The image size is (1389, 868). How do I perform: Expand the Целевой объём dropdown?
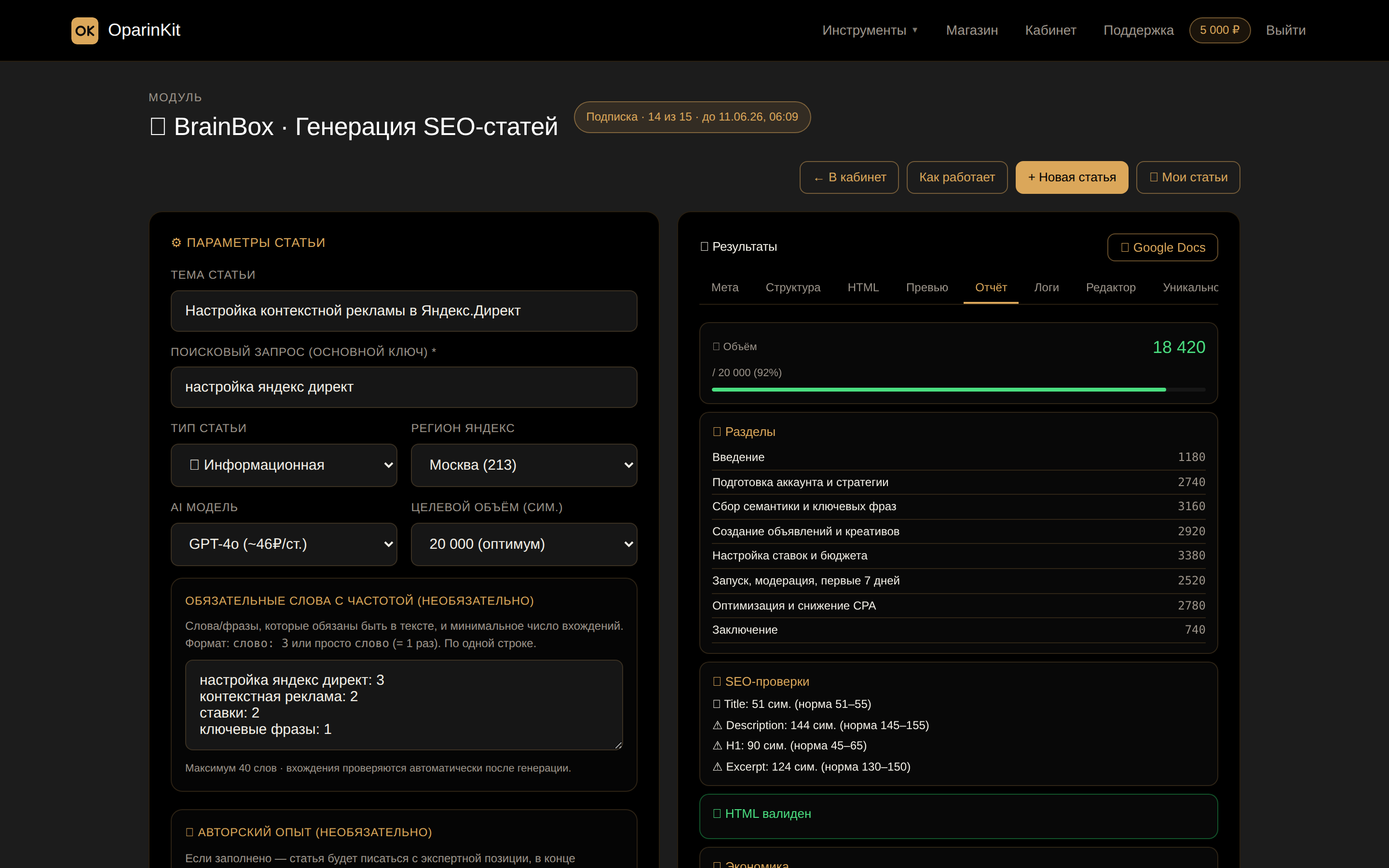pos(524,544)
